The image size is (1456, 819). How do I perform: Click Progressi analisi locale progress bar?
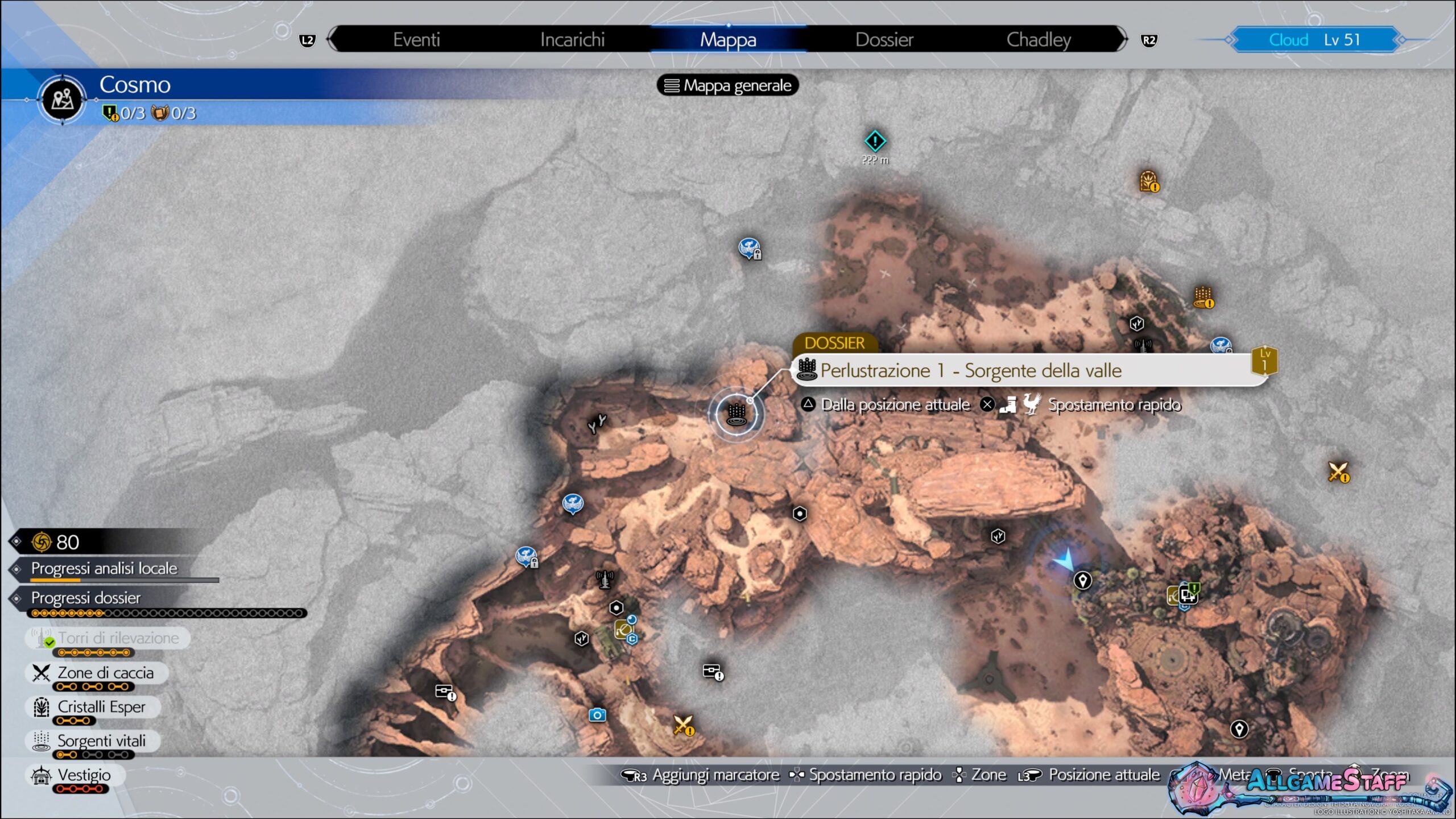click(124, 580)
